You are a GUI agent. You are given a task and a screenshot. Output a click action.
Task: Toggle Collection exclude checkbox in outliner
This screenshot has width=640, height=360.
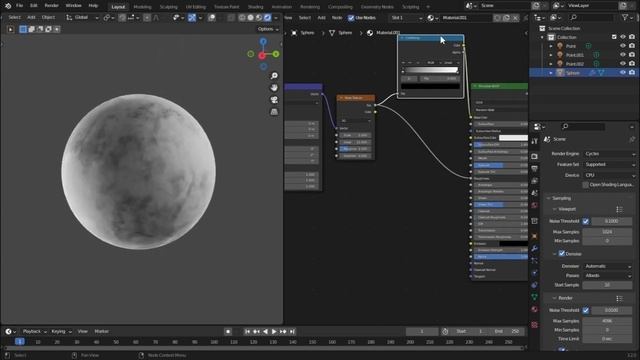614,37
